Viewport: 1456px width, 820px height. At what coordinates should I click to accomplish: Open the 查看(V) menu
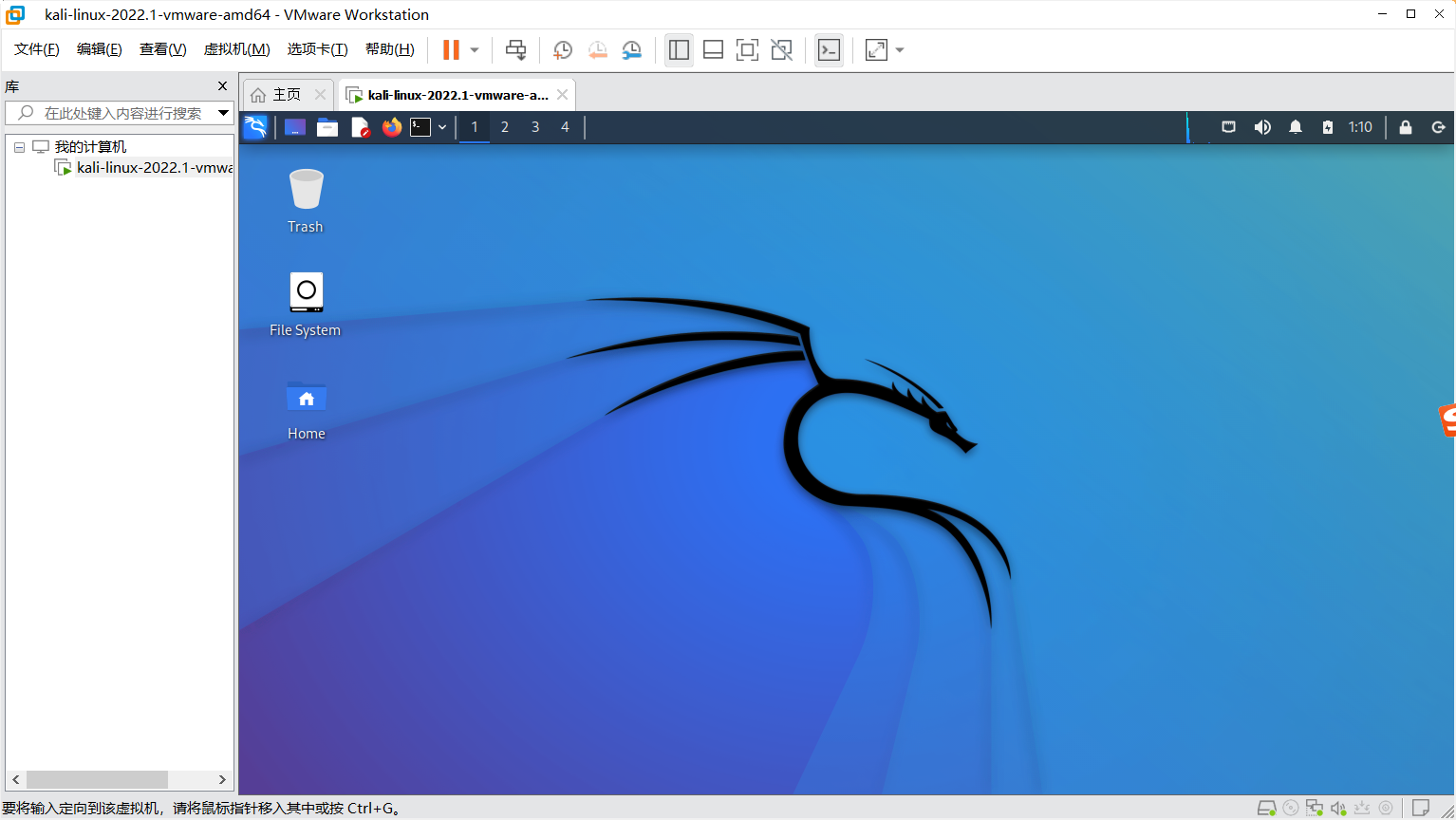[x=163, y=49]
